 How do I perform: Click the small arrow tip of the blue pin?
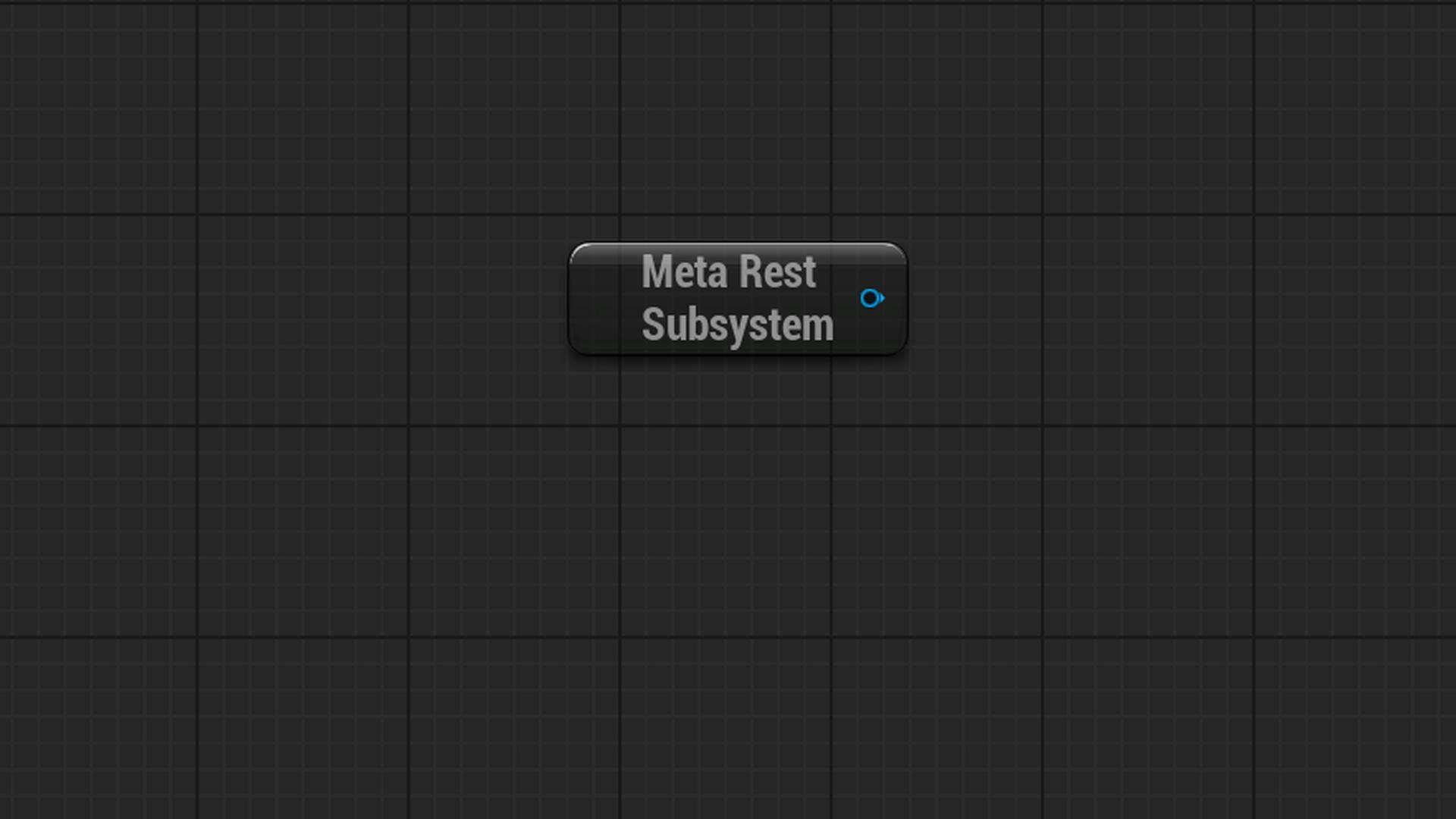tap(882, 299)
